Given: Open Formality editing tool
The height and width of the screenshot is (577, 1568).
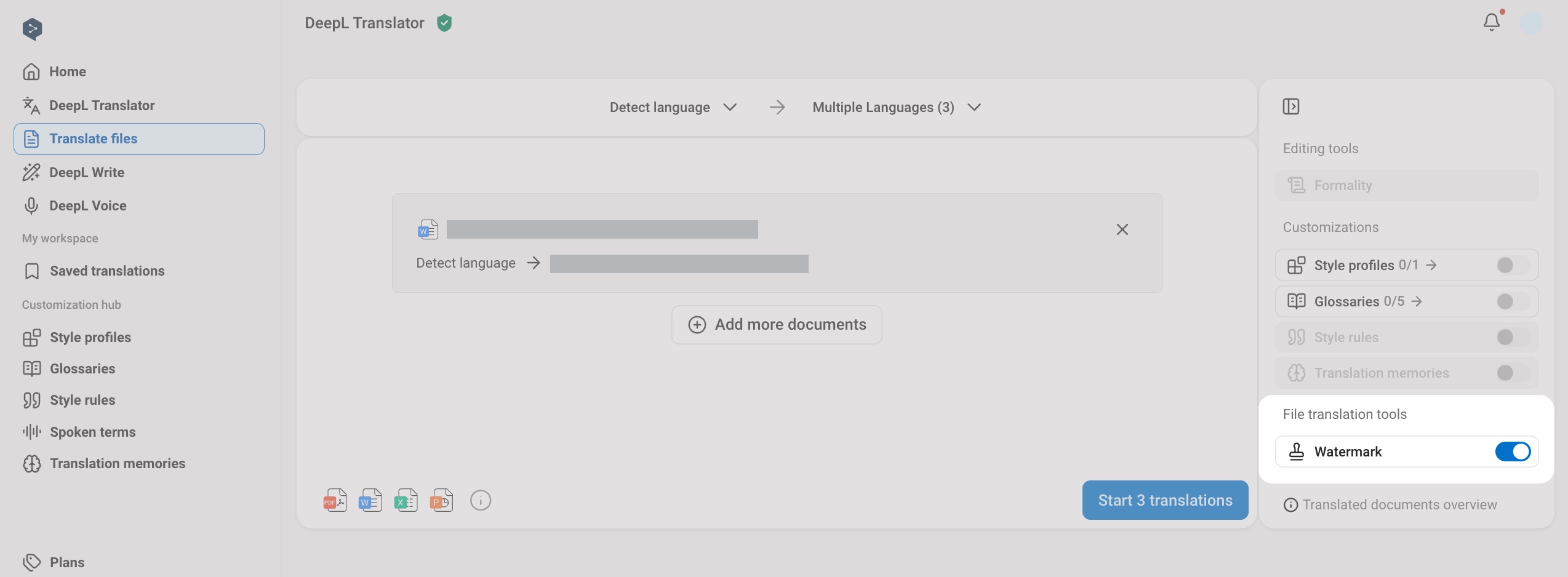Looking at the screenshot, I should pyautogui.click(x=1407, y=186).
